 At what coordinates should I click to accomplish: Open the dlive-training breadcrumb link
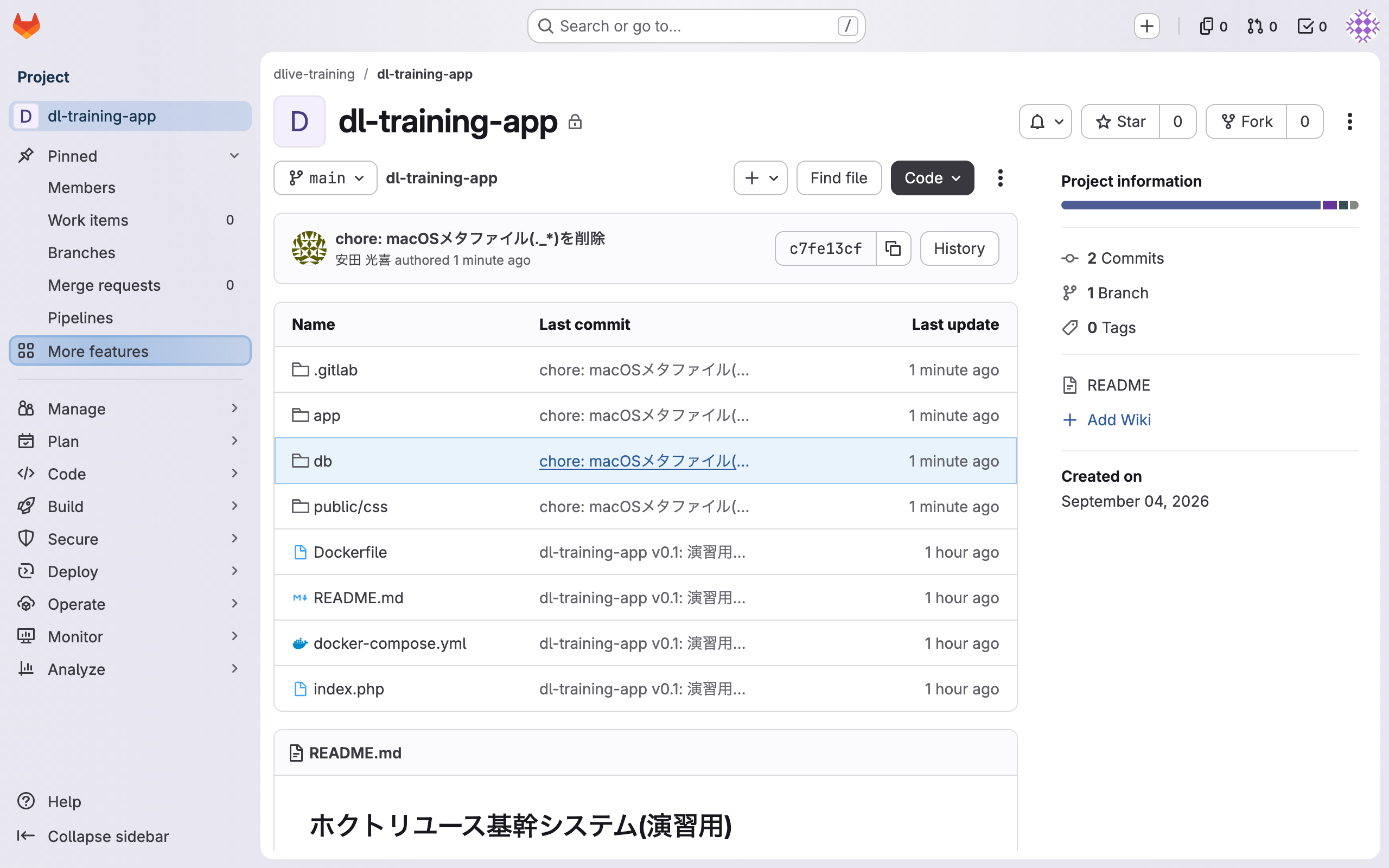(314, 74)
